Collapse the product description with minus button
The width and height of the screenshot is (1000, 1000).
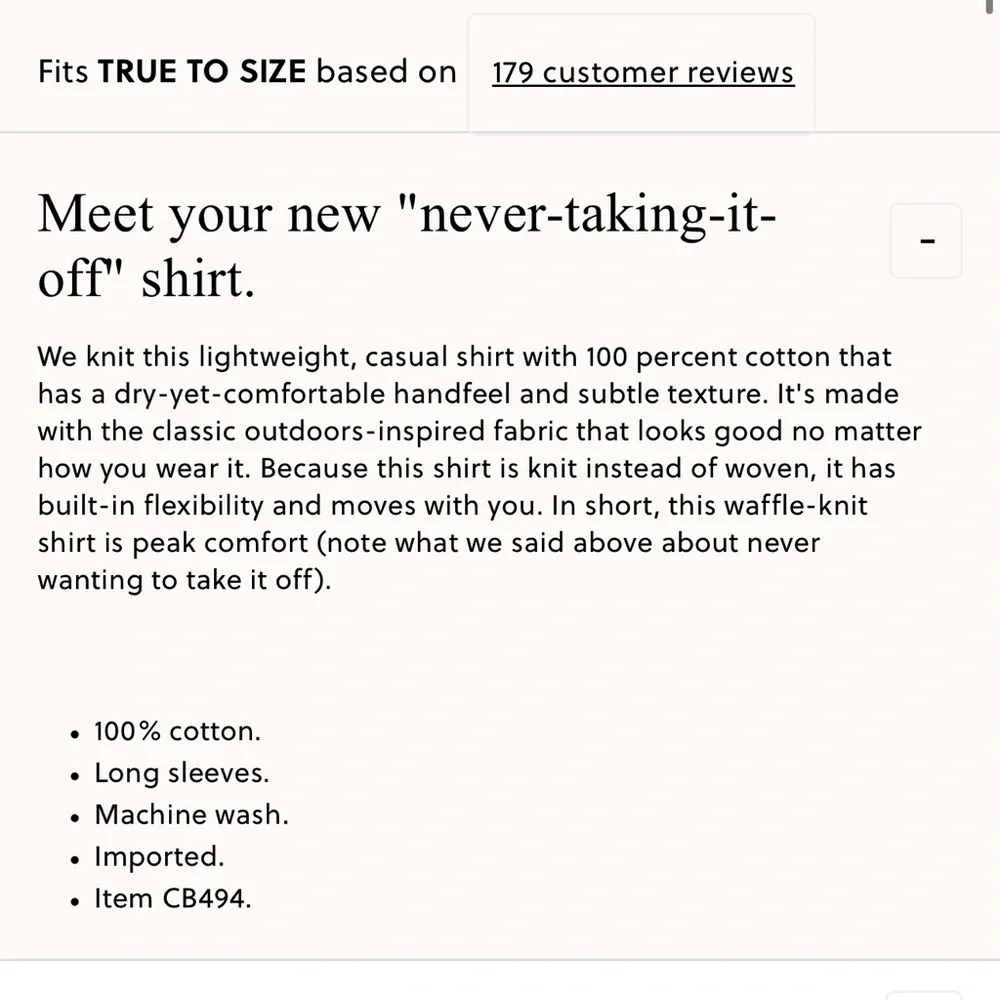point(926,241)
